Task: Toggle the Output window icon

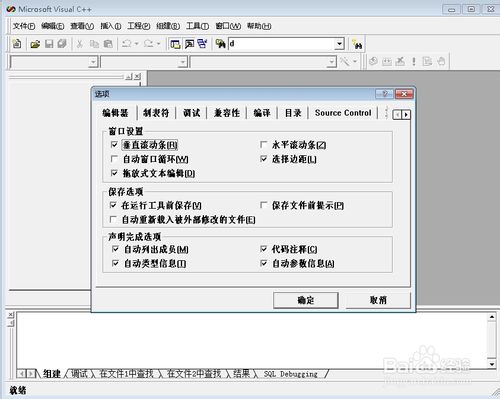Action: coord(189,44)
